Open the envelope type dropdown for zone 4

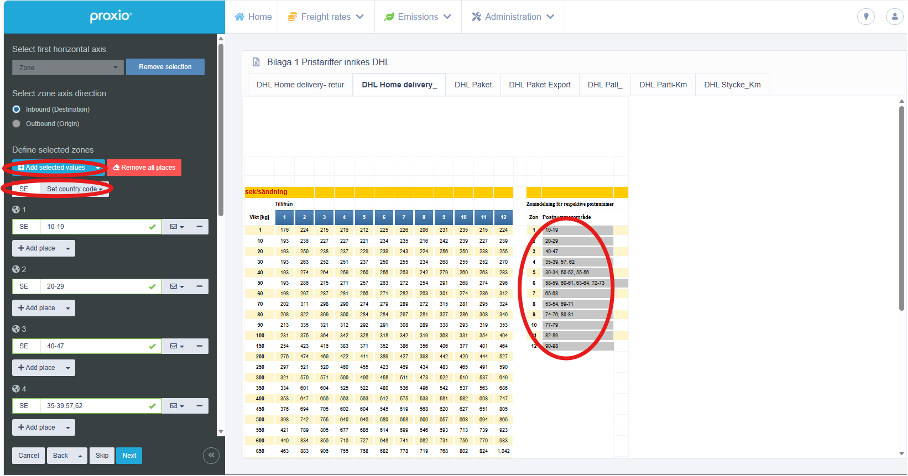[177, 406]
